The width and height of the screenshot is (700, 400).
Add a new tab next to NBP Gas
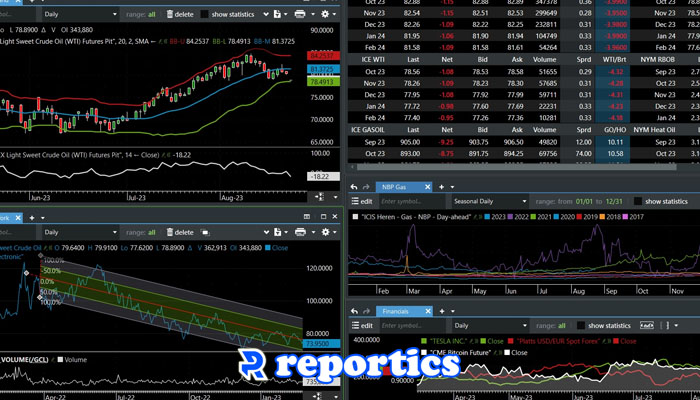(x=441, y=187)
